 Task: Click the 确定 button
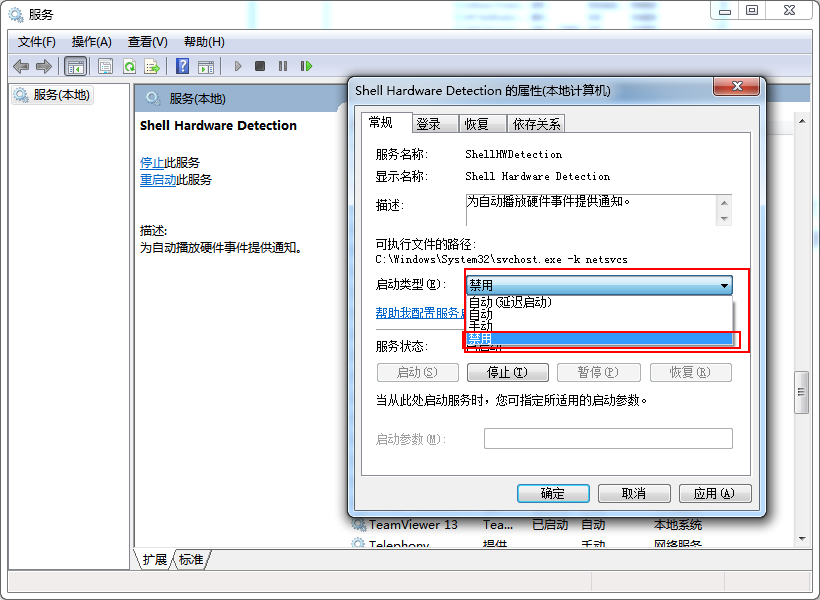coord(552,493)
